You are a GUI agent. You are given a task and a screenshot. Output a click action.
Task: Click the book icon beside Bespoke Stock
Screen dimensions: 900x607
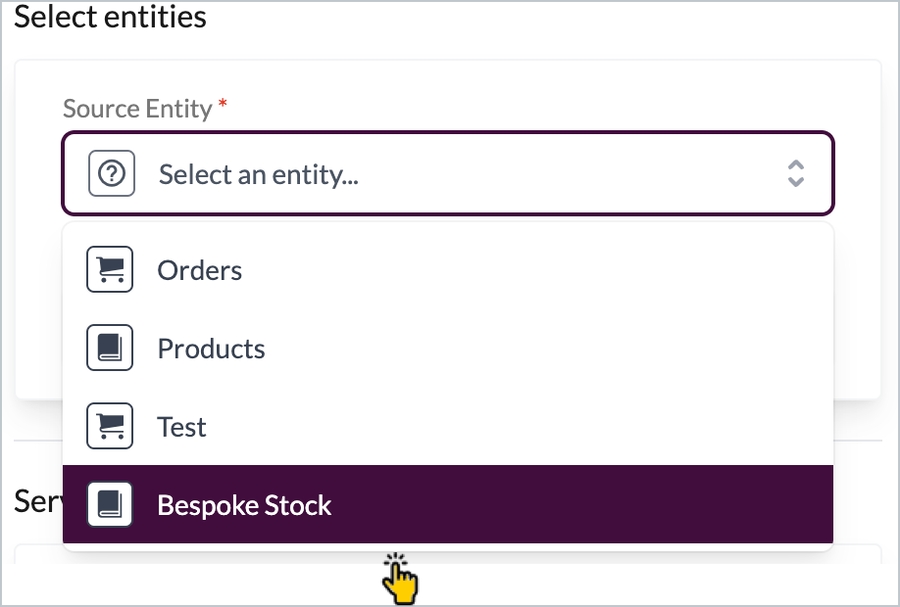110,504
